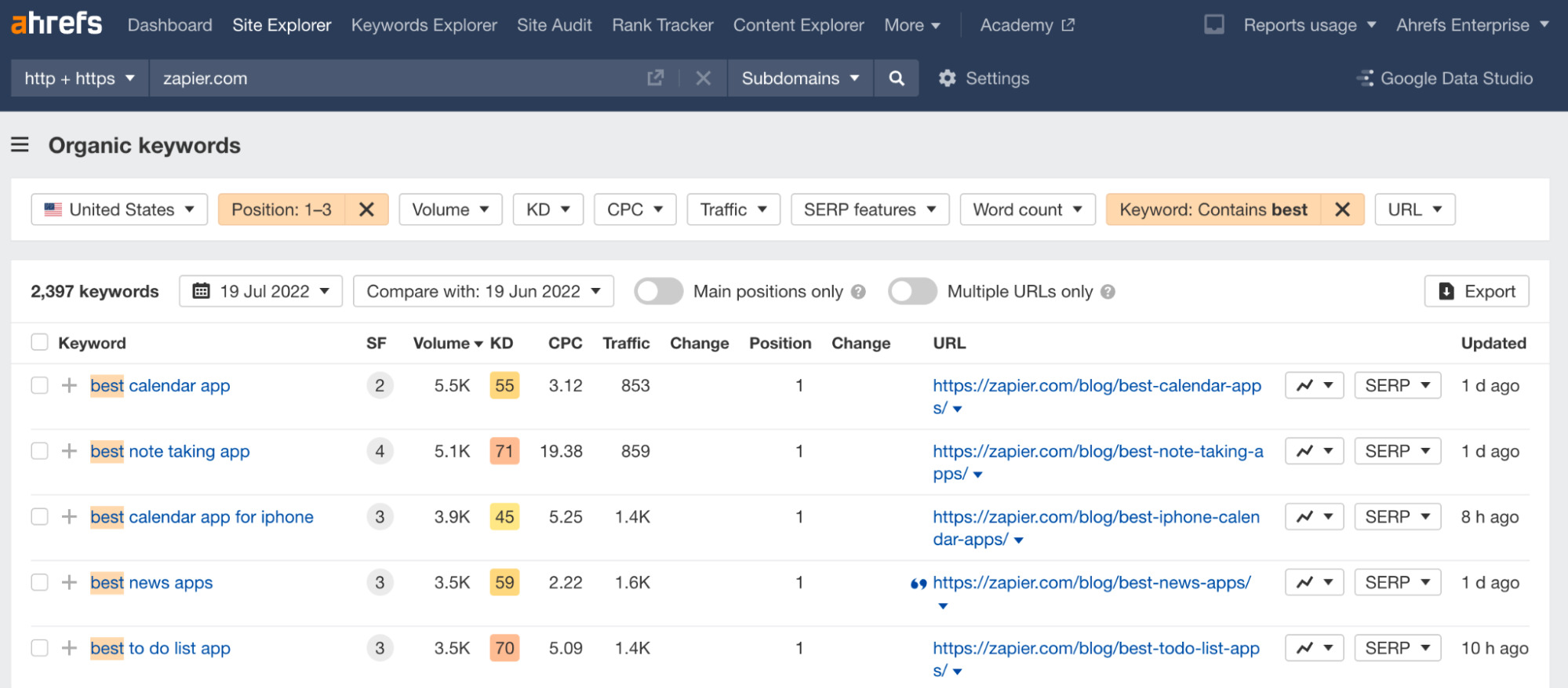Viewport: 1568px width, 688px height.
Task: Click plus icon for best to do list app
Action: (x=69, y=648)
